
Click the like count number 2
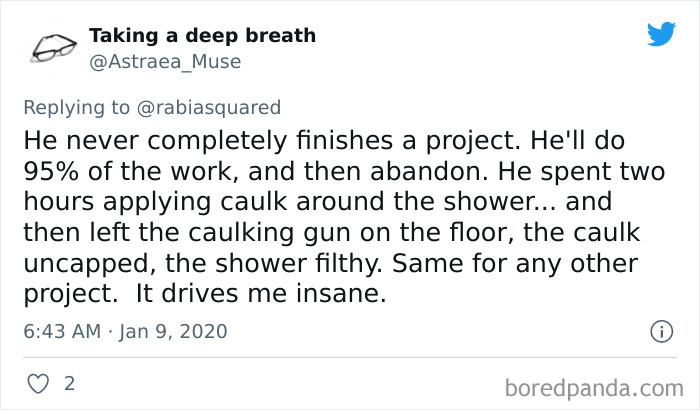[x=69, y=383]
